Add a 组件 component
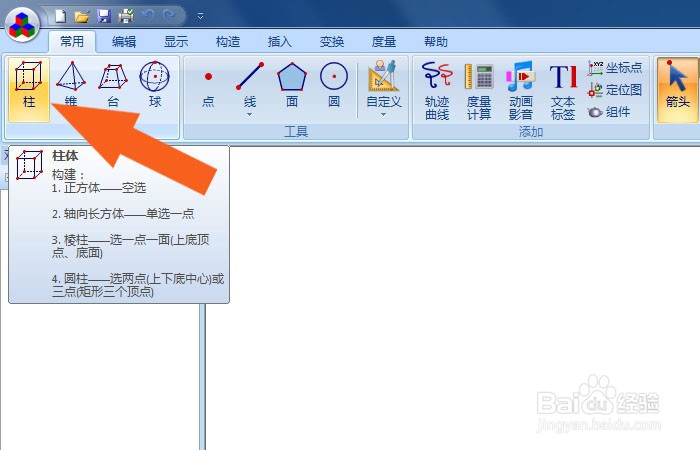The width and height of the screenshot is (700, 450). coord(609,112)
